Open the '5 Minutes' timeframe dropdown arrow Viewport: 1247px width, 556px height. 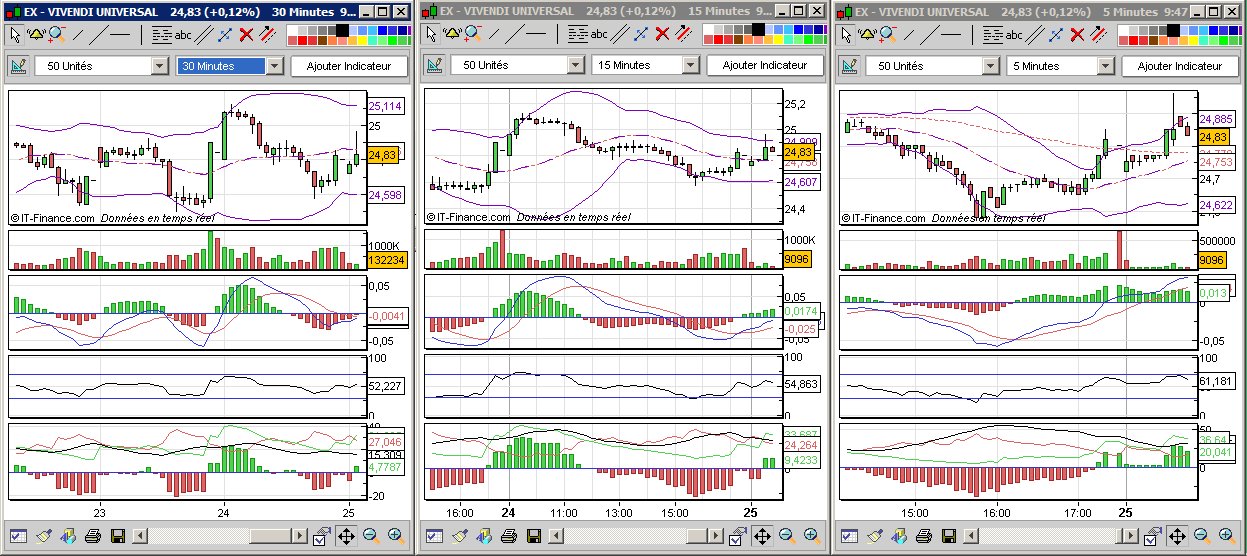click(x=1105, y=66)
